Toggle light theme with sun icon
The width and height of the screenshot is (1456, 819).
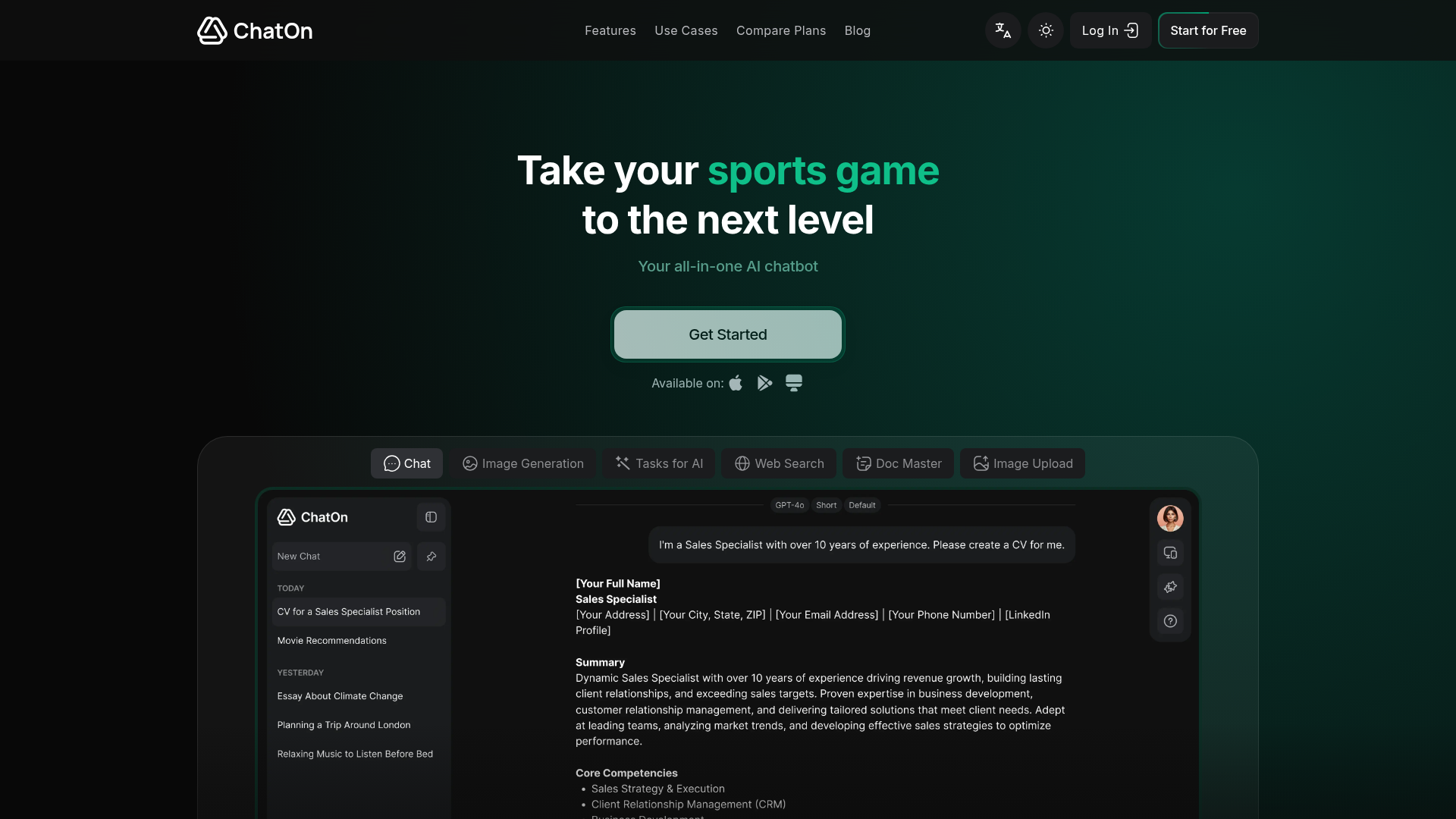pos(1046,30)
